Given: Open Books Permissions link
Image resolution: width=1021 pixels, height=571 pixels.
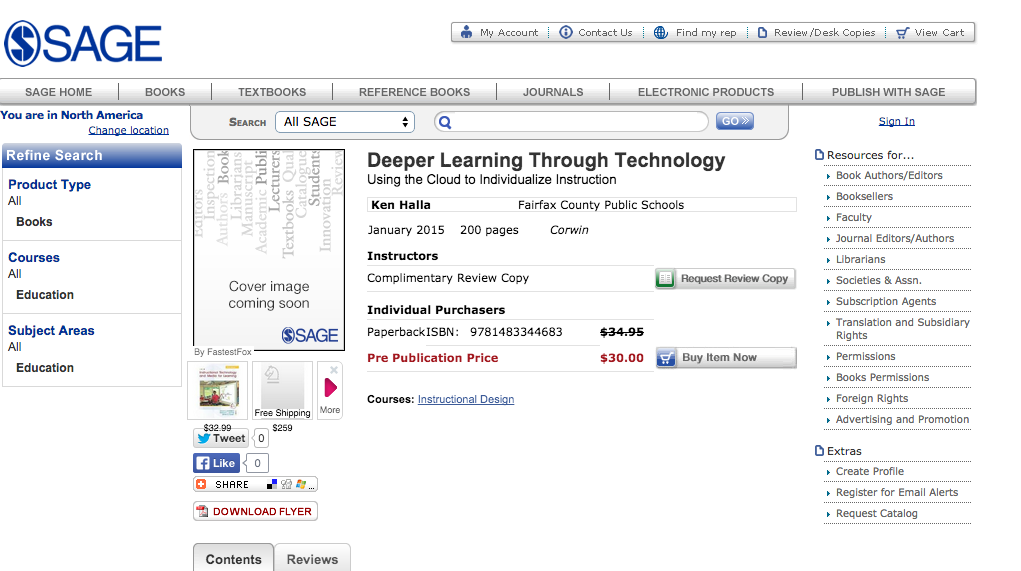Looking at the screenshot, I should [x=882, y=378].
